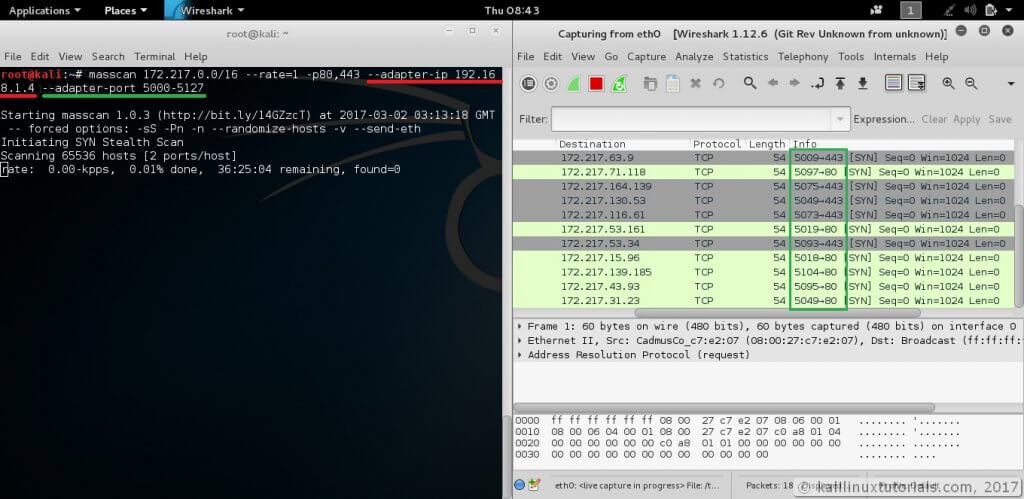This screenshot has height=499, width=1024.
Task: Open the Terminal menu in terminal window
Action: (x=154, y=57)
